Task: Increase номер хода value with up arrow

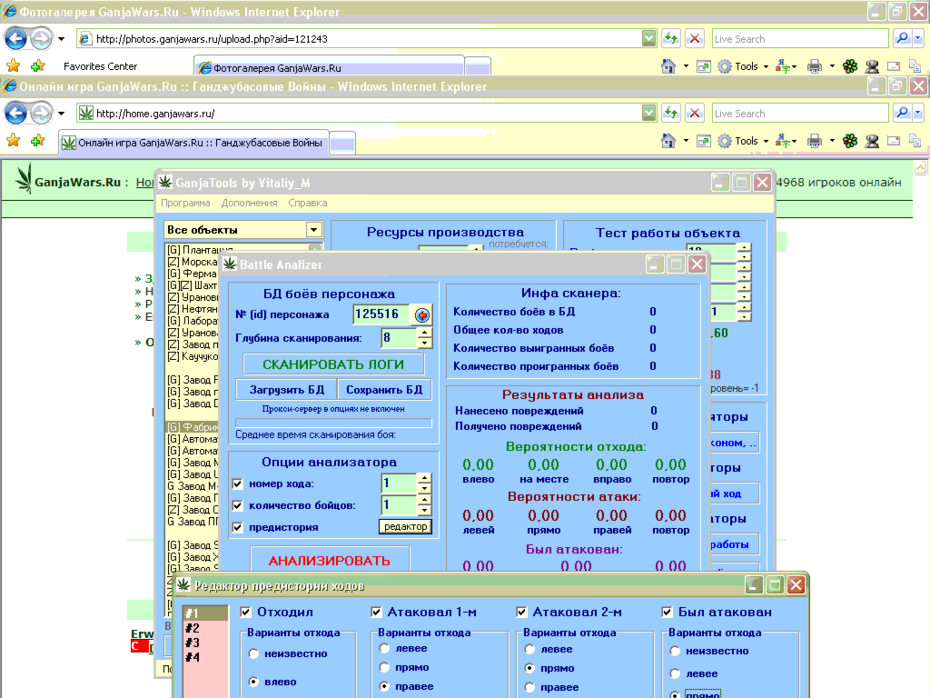Action: click(x=424, y=479)
